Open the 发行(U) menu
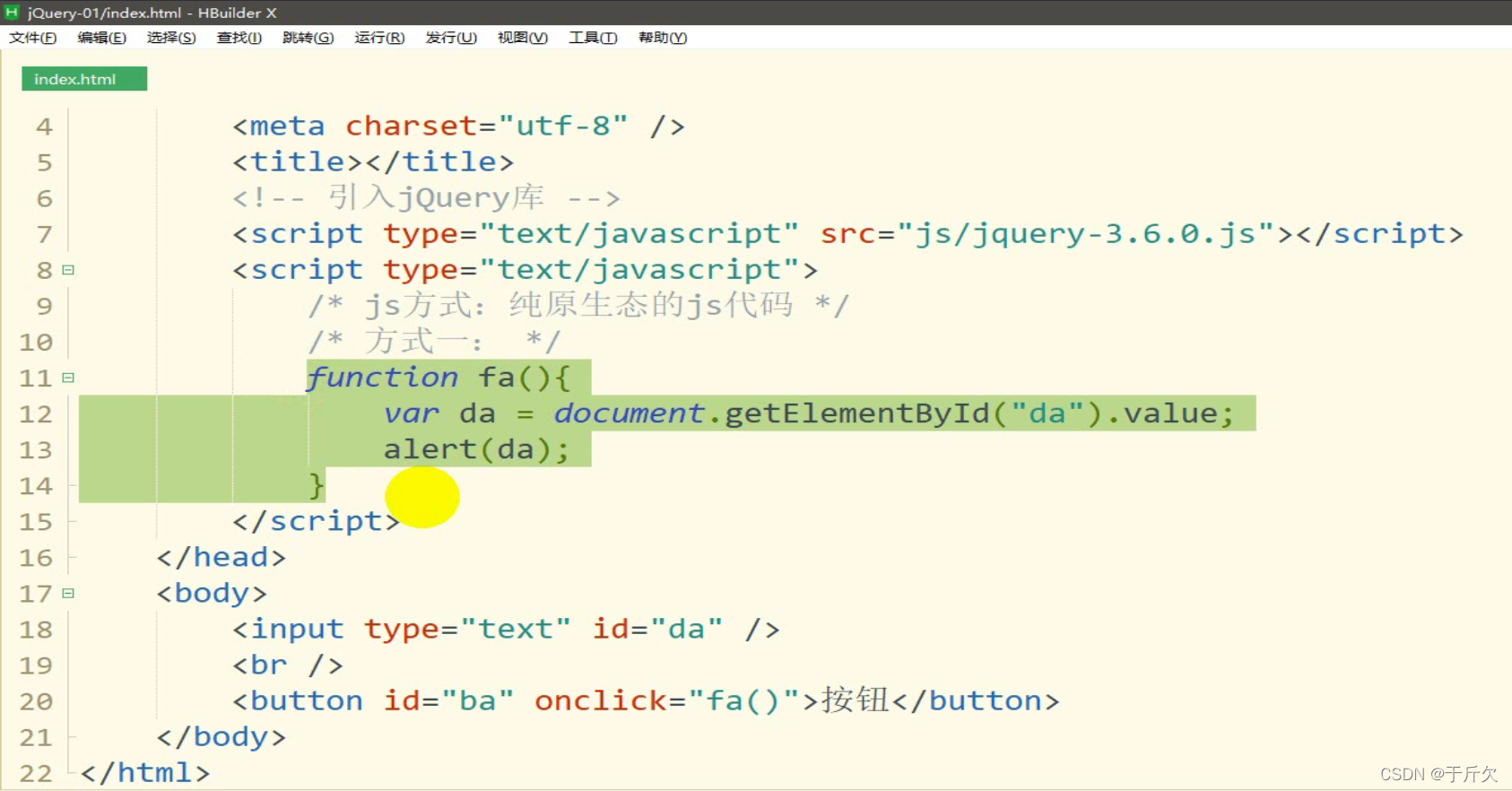Viewport: 1512px width, 791px height. tap(451, 38)
